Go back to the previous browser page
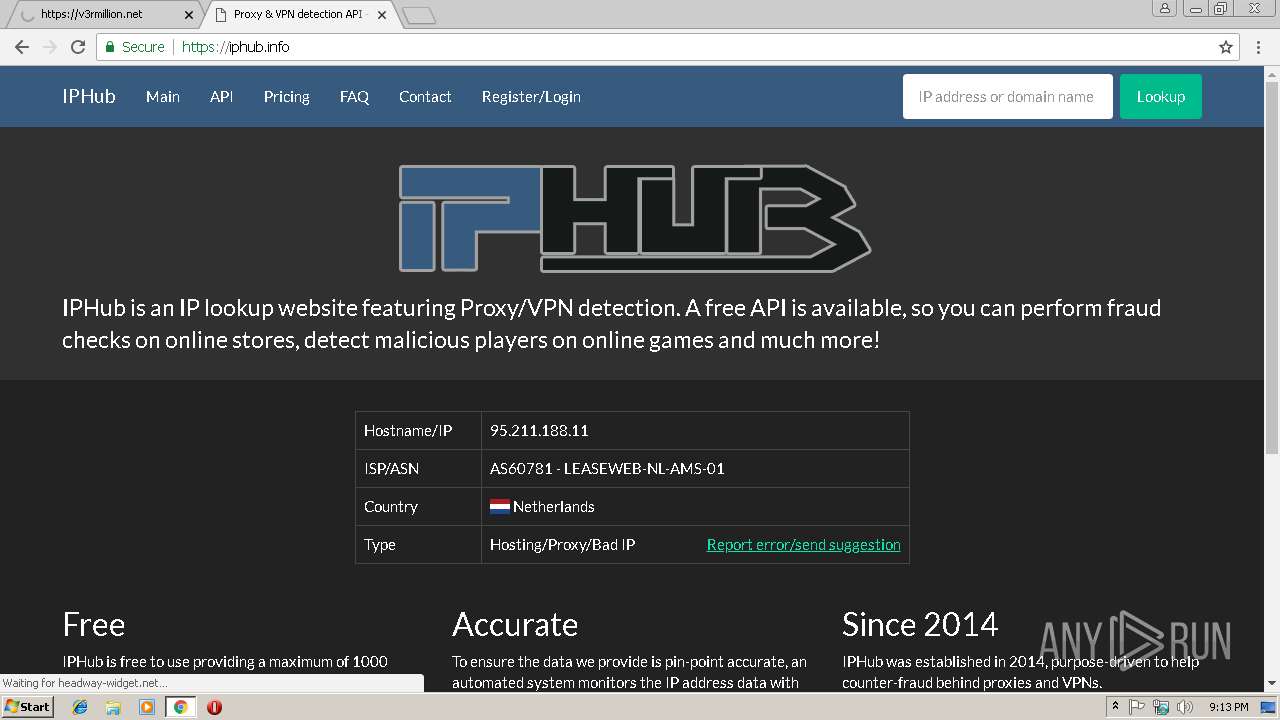1280x720 pixels. 22,47
